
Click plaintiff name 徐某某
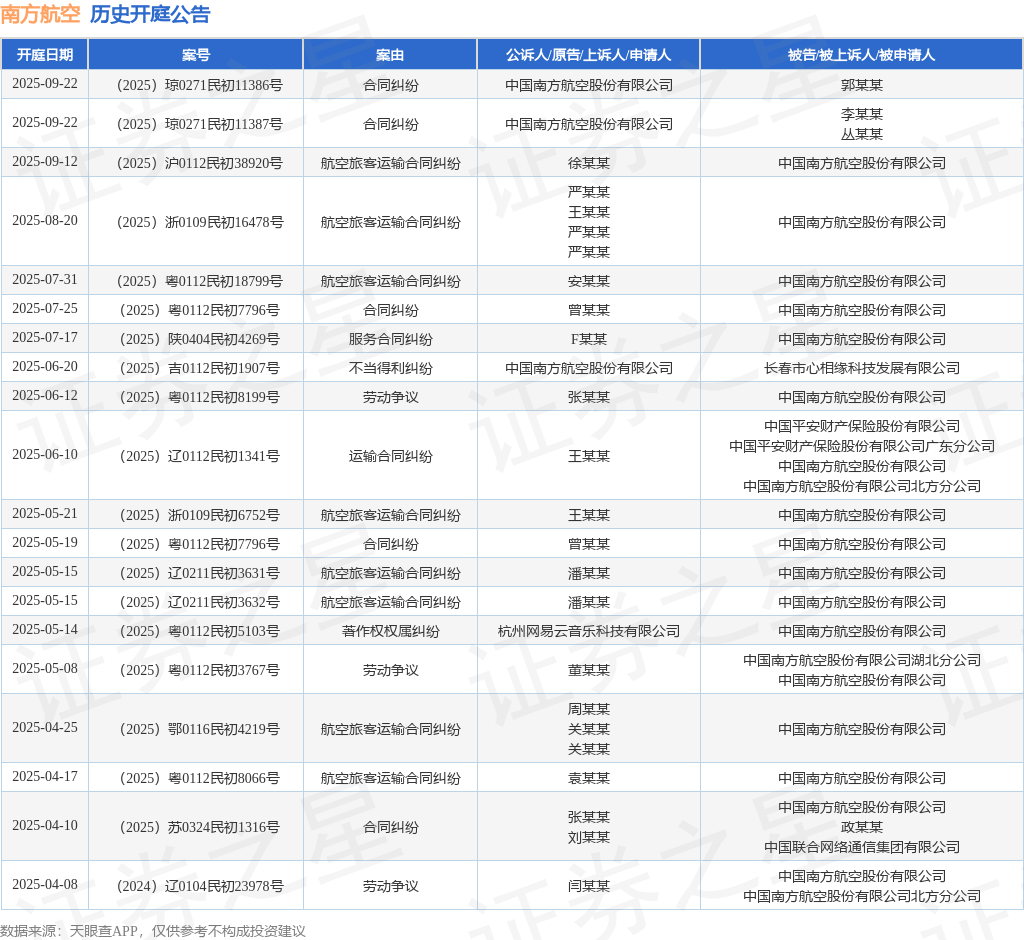point(588,163)
